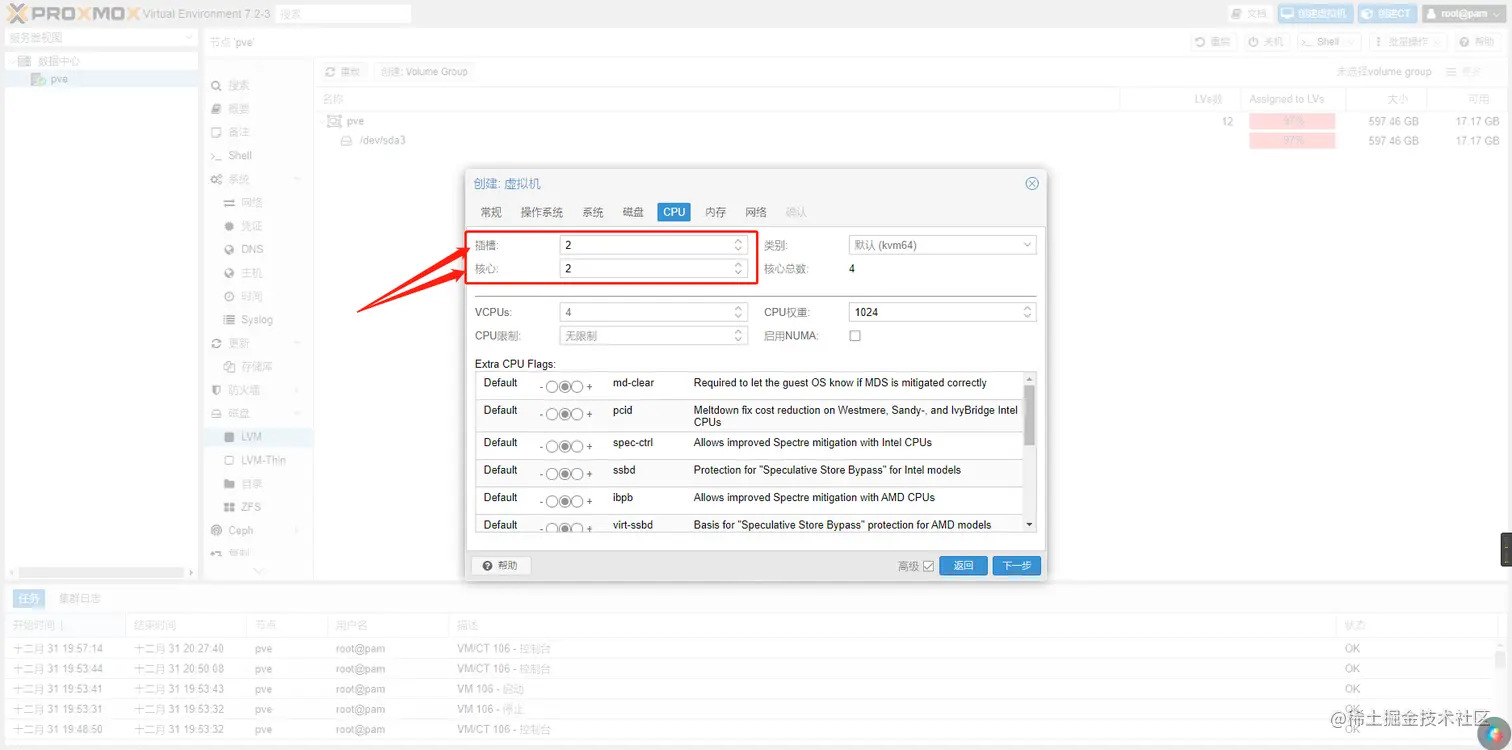1512x750 pixels.
Task: Open the 批量操作 bulk actions dropdown
Action: coord(1408,42)
